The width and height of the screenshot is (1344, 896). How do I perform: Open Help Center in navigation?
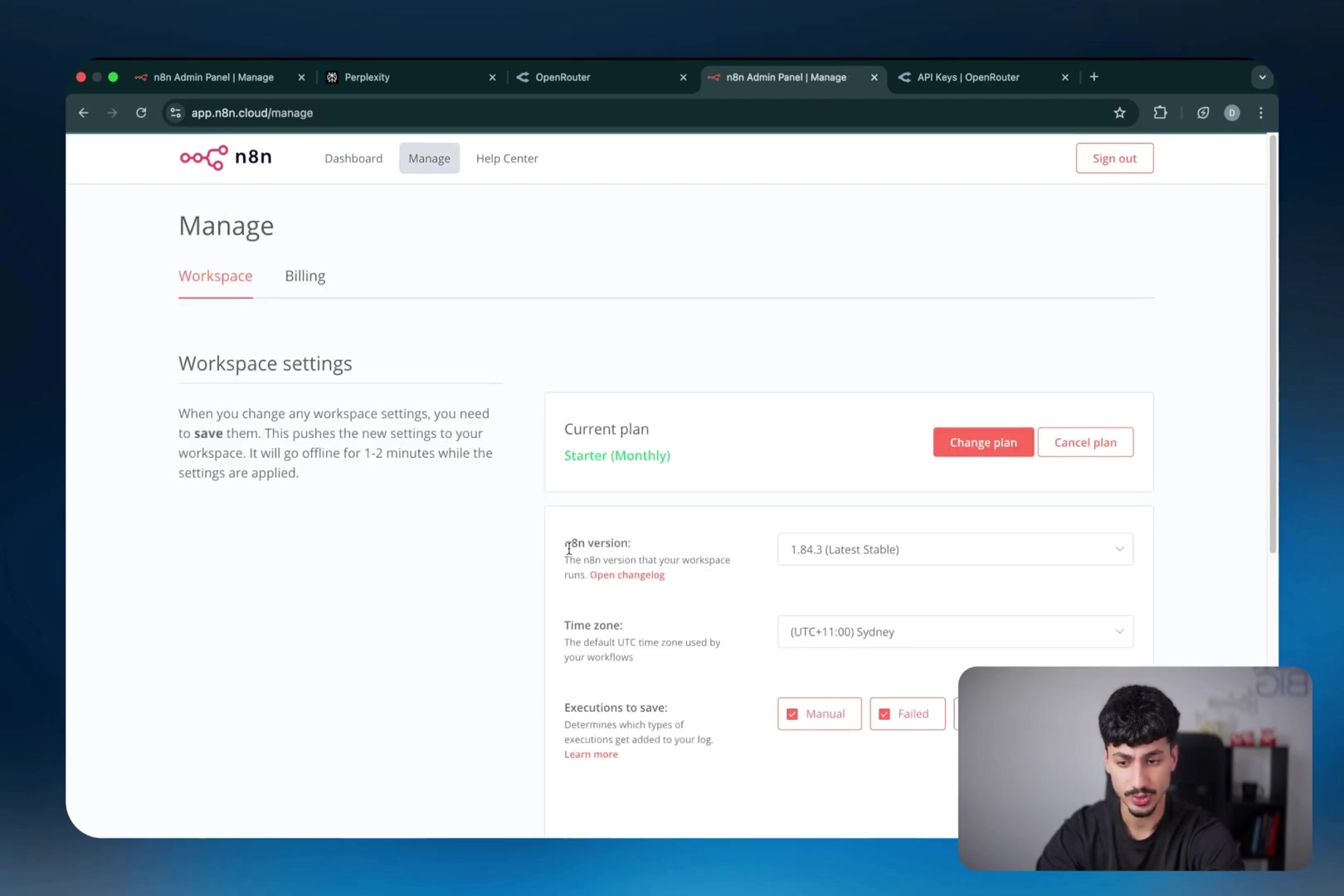(x=507, y=158)
